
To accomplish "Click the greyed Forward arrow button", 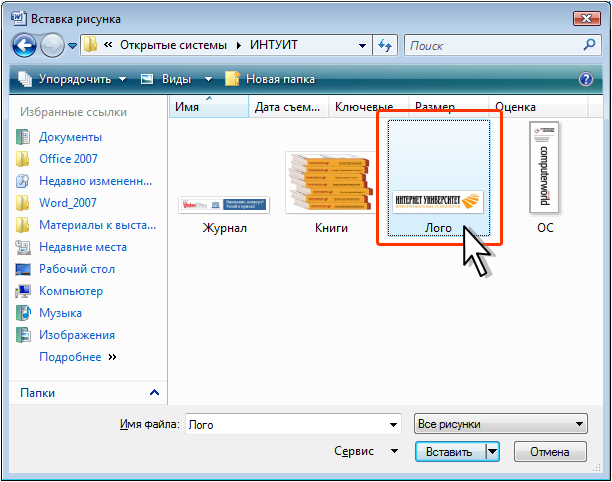I will click(52, 46).
